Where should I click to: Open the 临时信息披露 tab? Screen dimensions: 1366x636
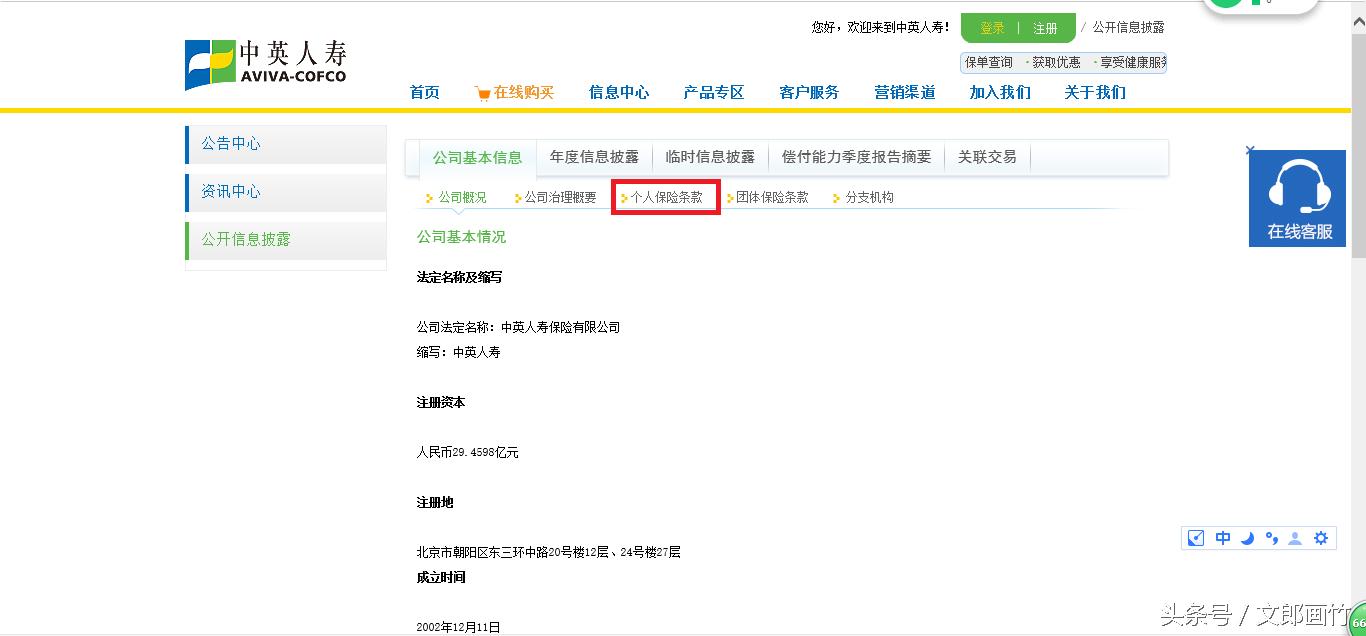pos(710,156)
